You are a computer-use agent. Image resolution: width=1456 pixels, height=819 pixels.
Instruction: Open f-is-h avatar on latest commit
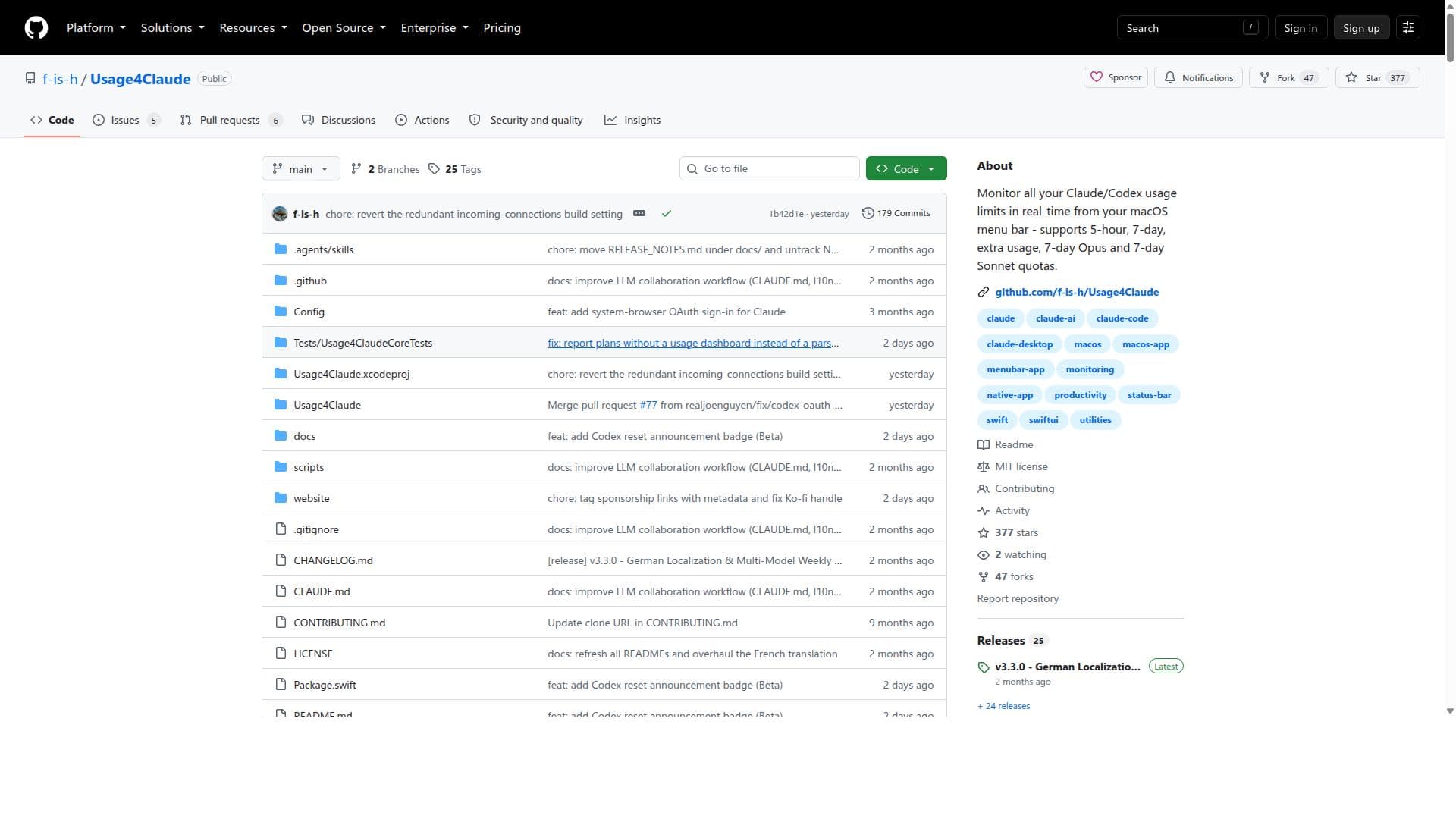pos(280,214)
